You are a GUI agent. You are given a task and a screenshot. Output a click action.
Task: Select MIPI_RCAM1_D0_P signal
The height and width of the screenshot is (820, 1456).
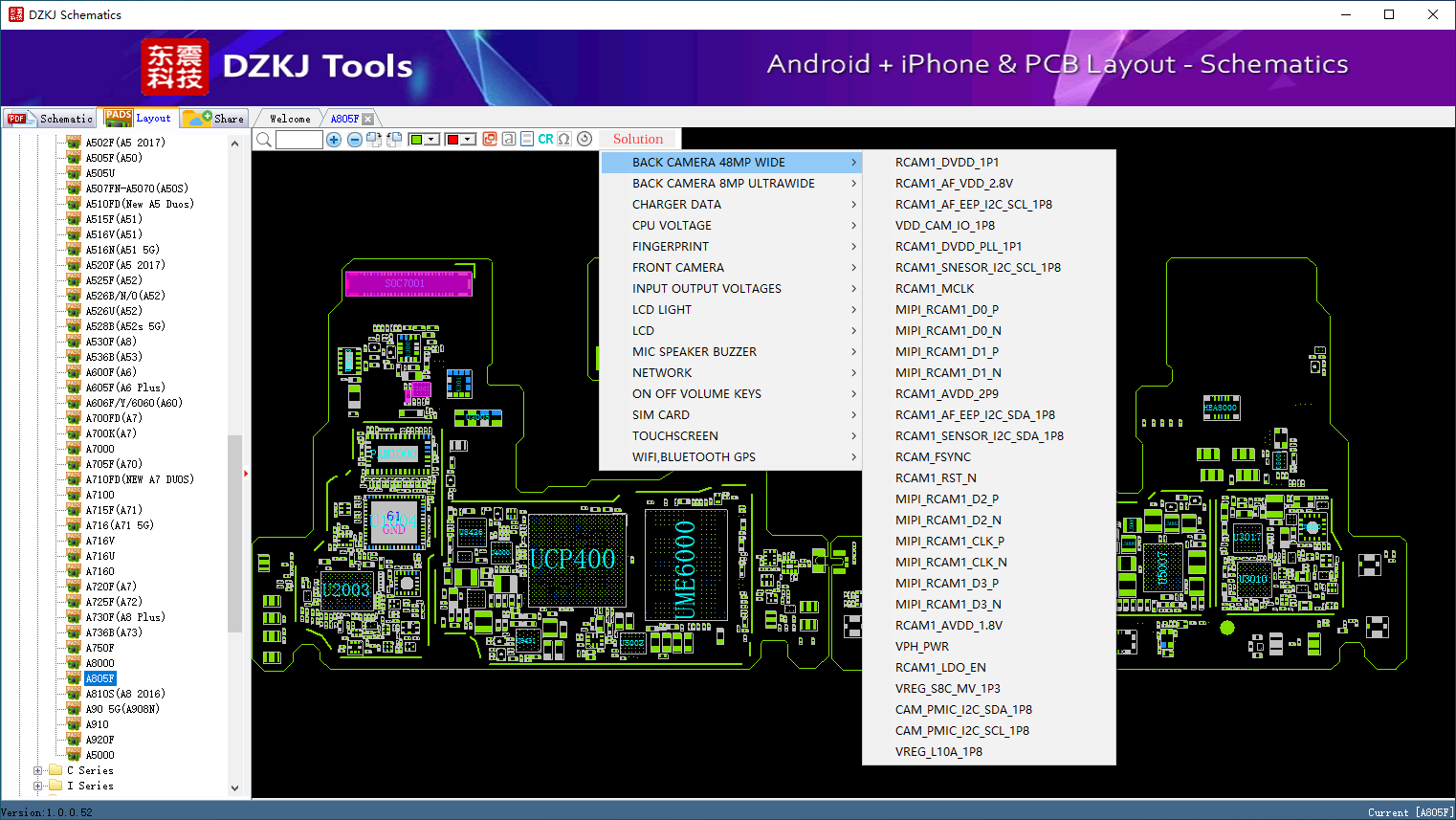click(x=989, y=309)
